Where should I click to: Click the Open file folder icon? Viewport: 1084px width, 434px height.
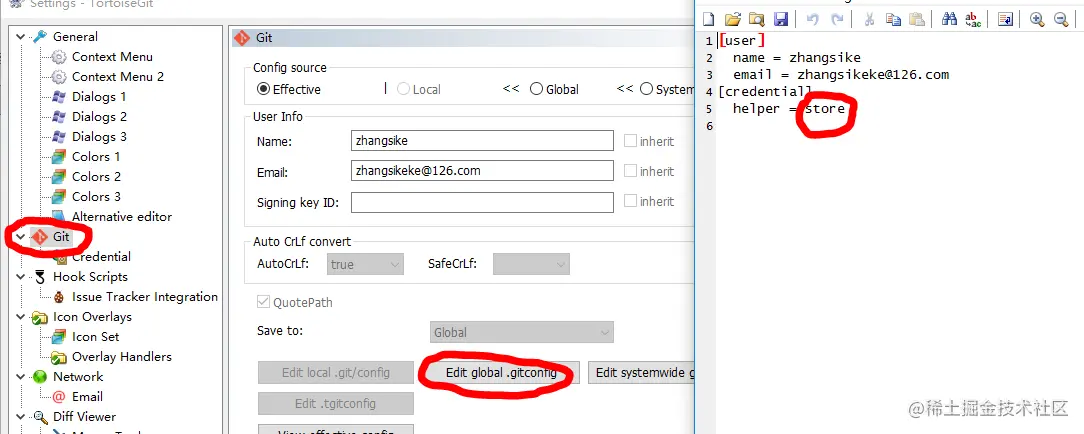coord(732,19)
